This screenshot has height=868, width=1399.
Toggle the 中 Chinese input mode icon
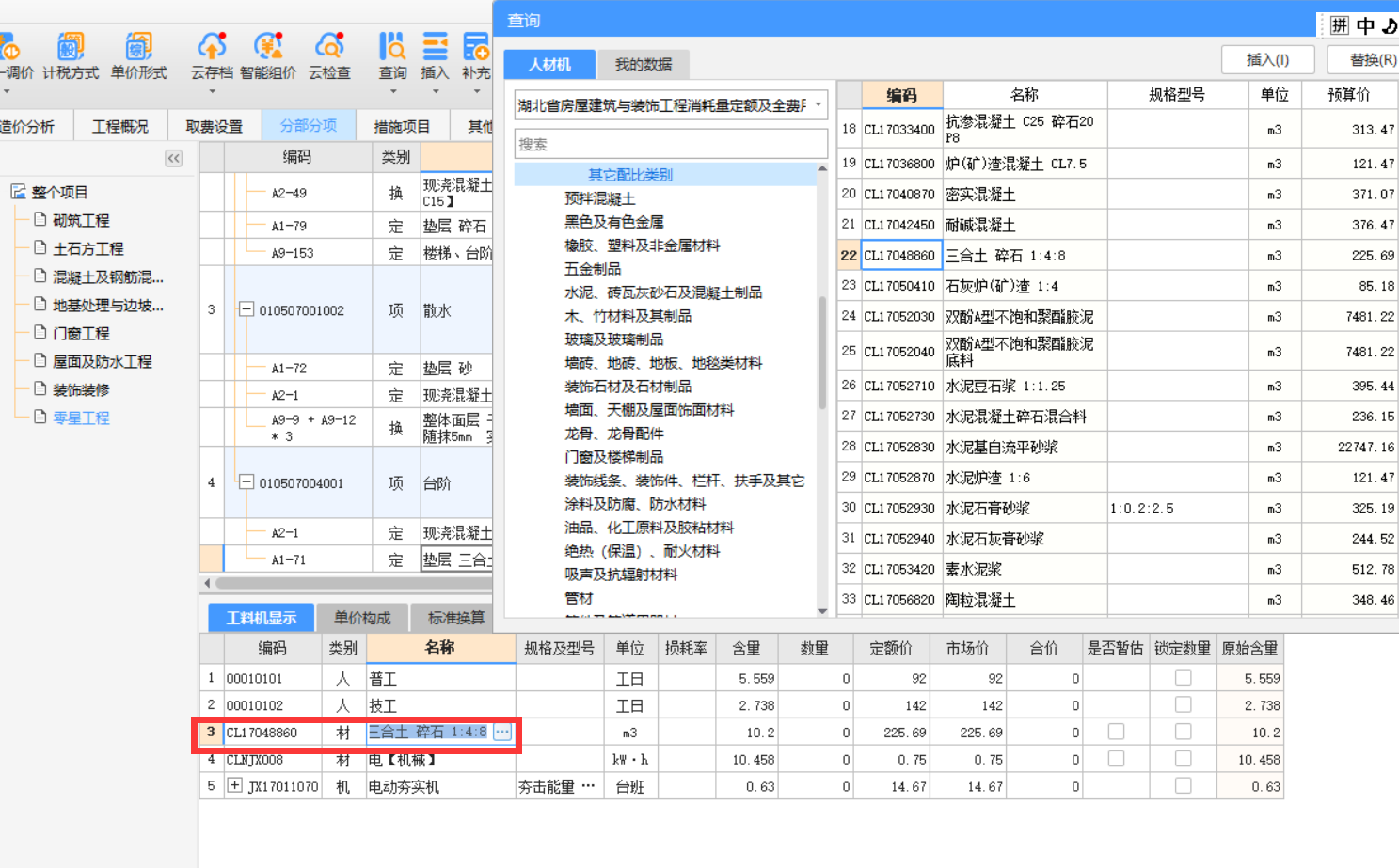(1365, 25)
